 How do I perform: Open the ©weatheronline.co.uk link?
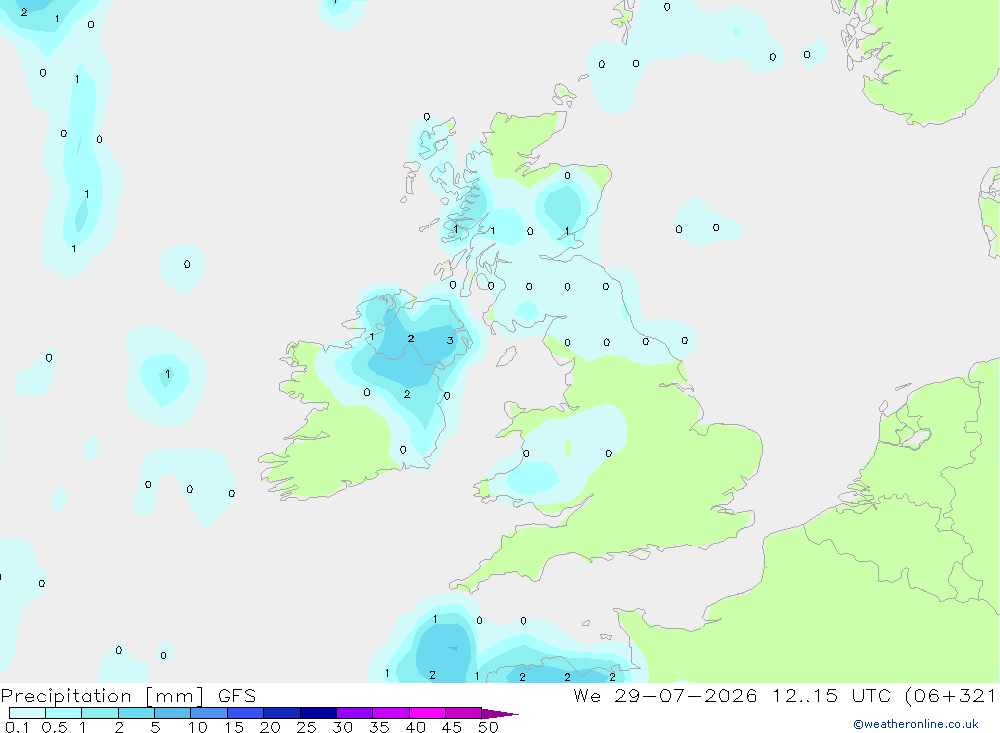click(915, 724)
